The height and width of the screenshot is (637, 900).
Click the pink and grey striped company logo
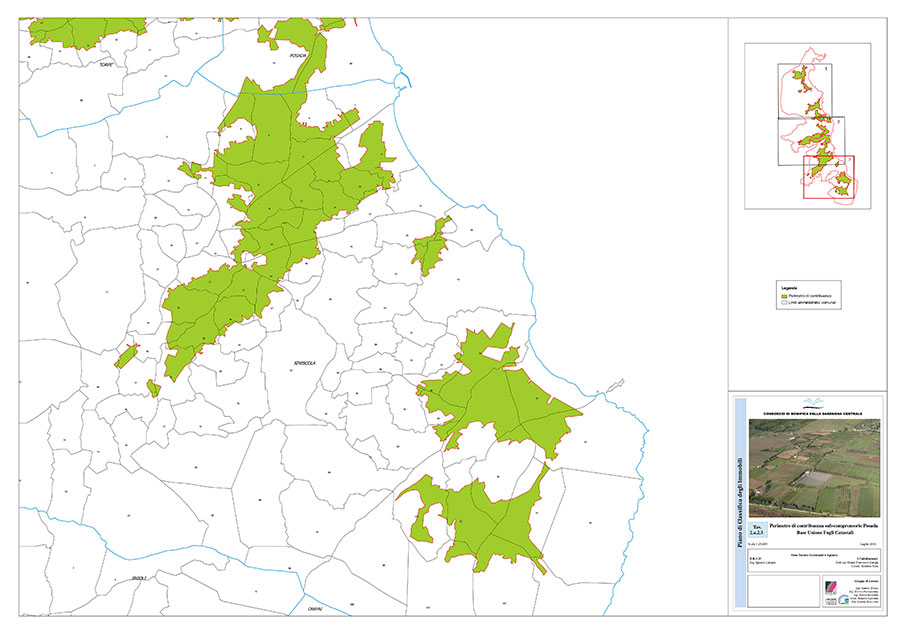point(831,587)
